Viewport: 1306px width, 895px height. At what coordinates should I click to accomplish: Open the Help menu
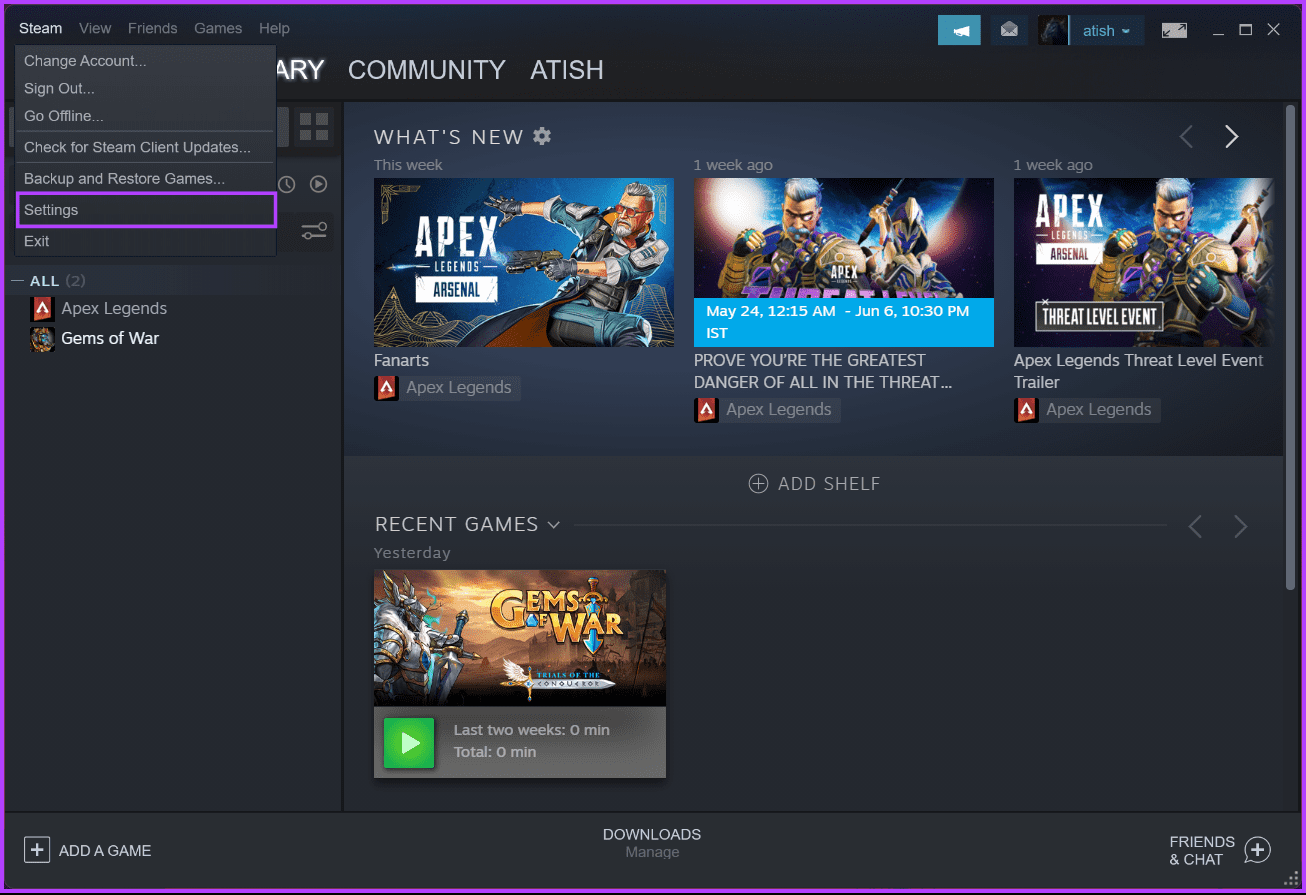point(274,28)
